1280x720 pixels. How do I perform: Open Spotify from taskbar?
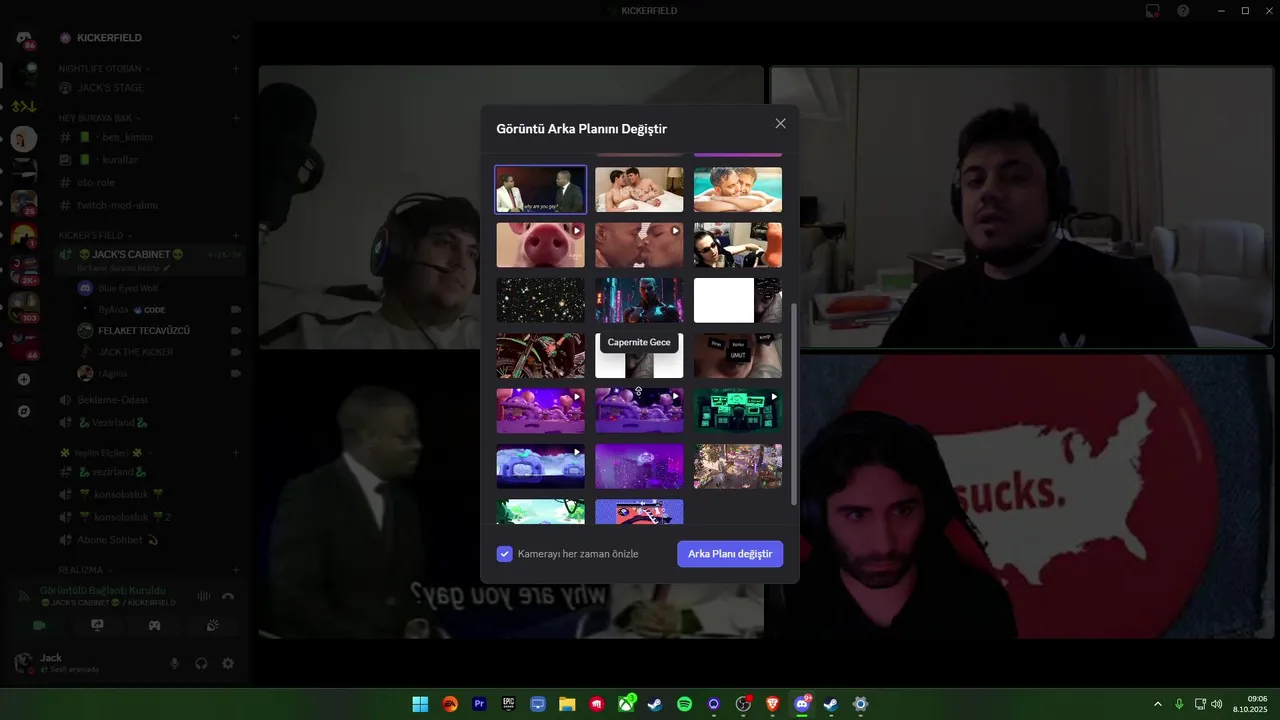tap(684, 704)
